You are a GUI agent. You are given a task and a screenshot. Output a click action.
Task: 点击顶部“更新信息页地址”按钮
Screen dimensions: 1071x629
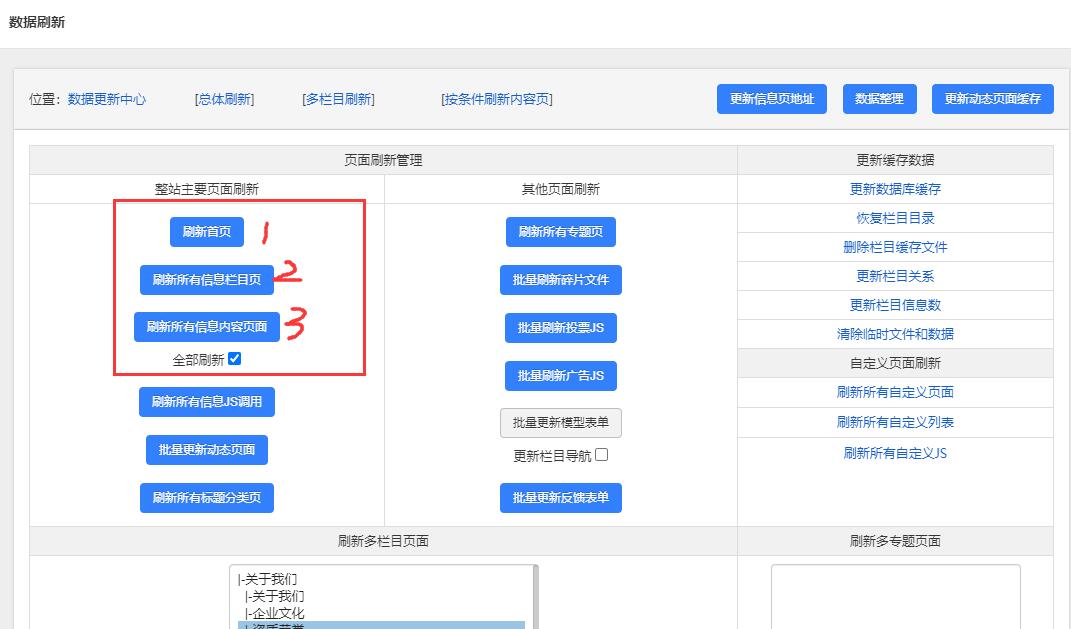[771, 98]
